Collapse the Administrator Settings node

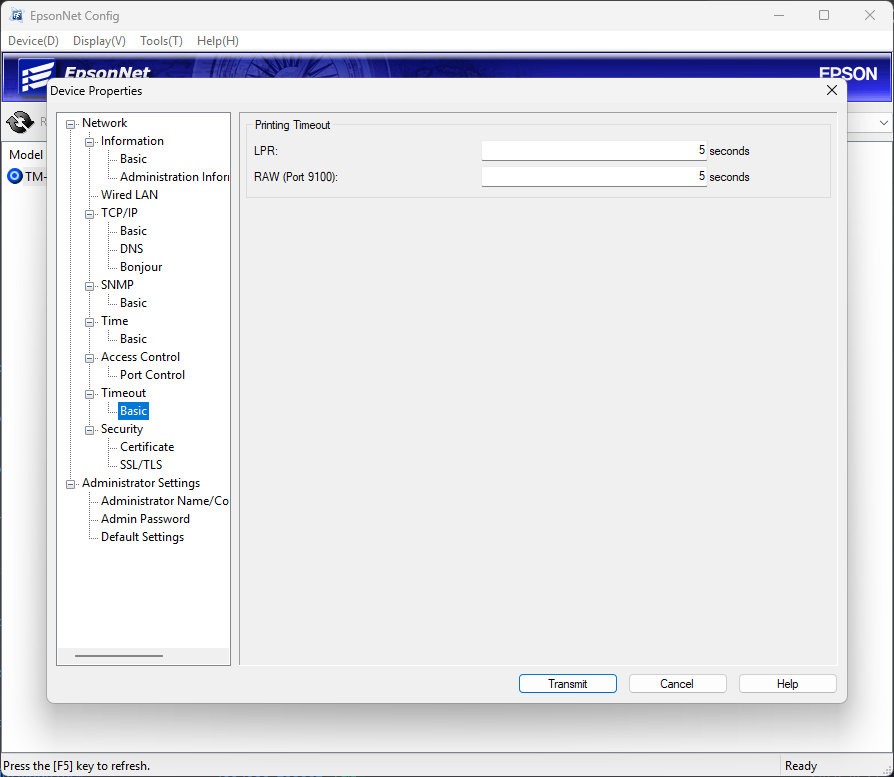pos(71,484)
